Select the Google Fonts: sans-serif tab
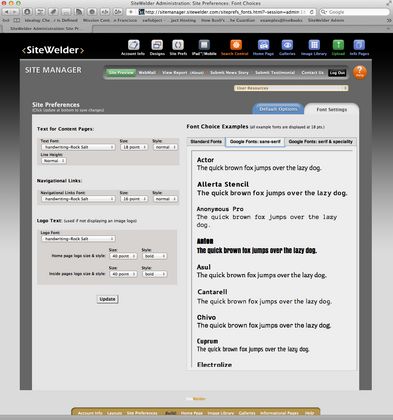The height and width of the screenshot is (420, 393). tap(255, 142)
